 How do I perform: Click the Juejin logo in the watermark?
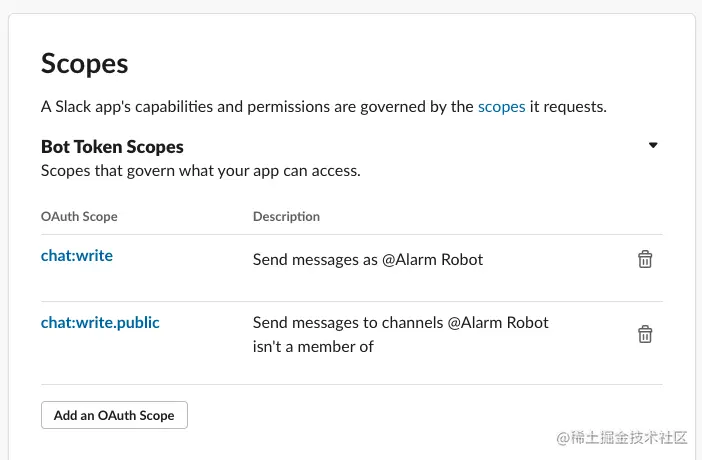point(563,438)
